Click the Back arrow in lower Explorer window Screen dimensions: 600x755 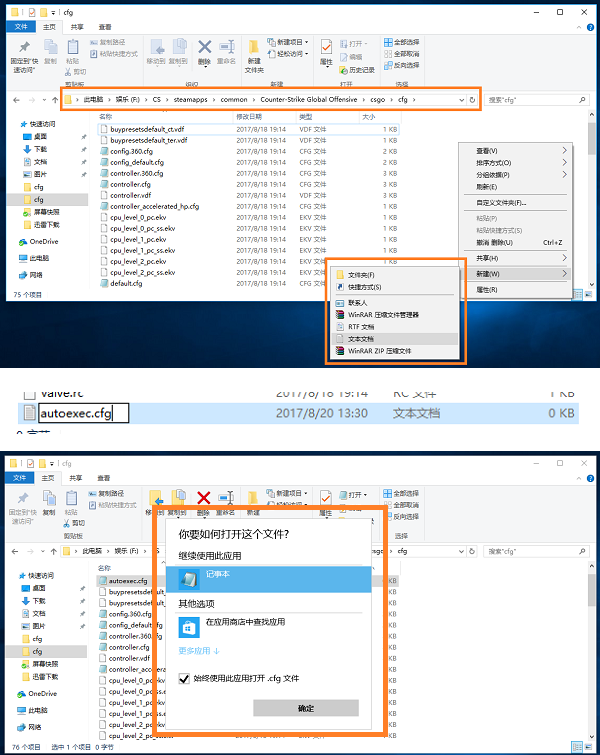click(x=15, y=551)
